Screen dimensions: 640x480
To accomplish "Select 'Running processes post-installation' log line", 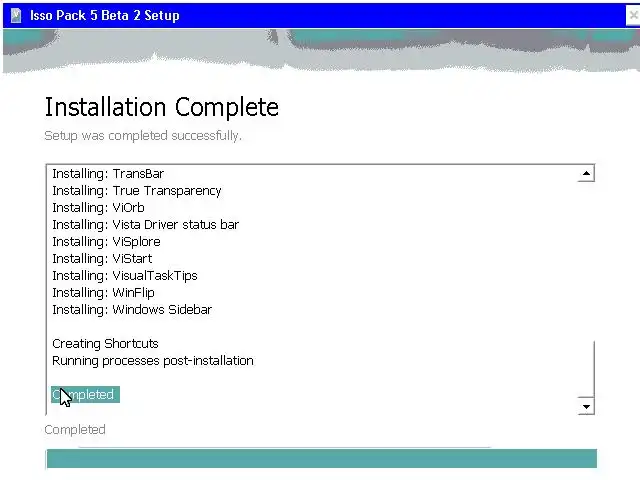I will (x=153, y=361).
